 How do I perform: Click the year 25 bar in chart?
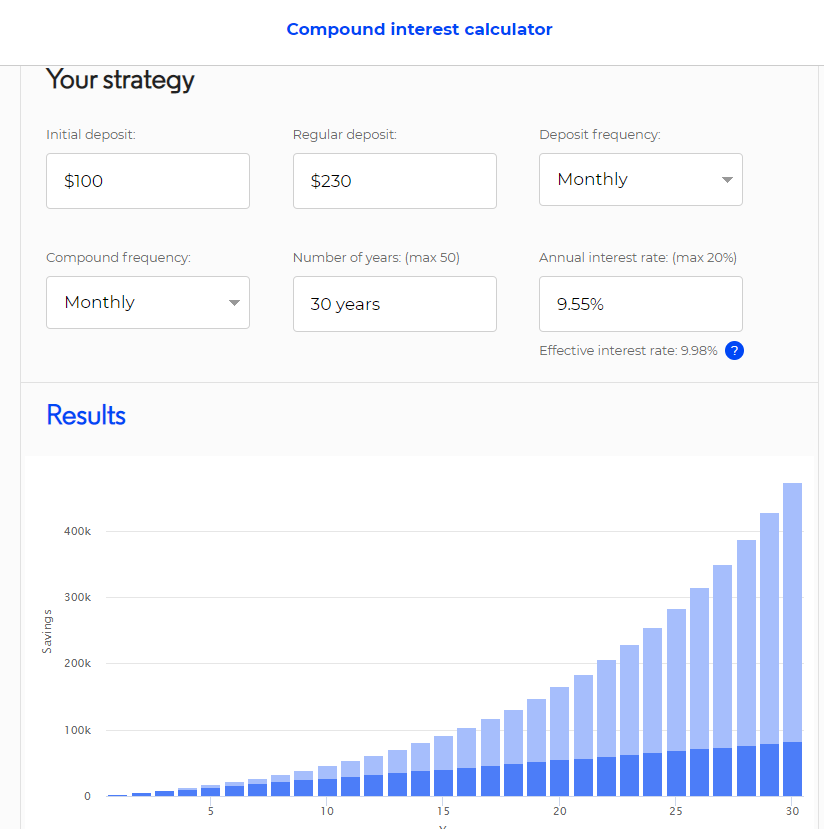pos(676,703)
